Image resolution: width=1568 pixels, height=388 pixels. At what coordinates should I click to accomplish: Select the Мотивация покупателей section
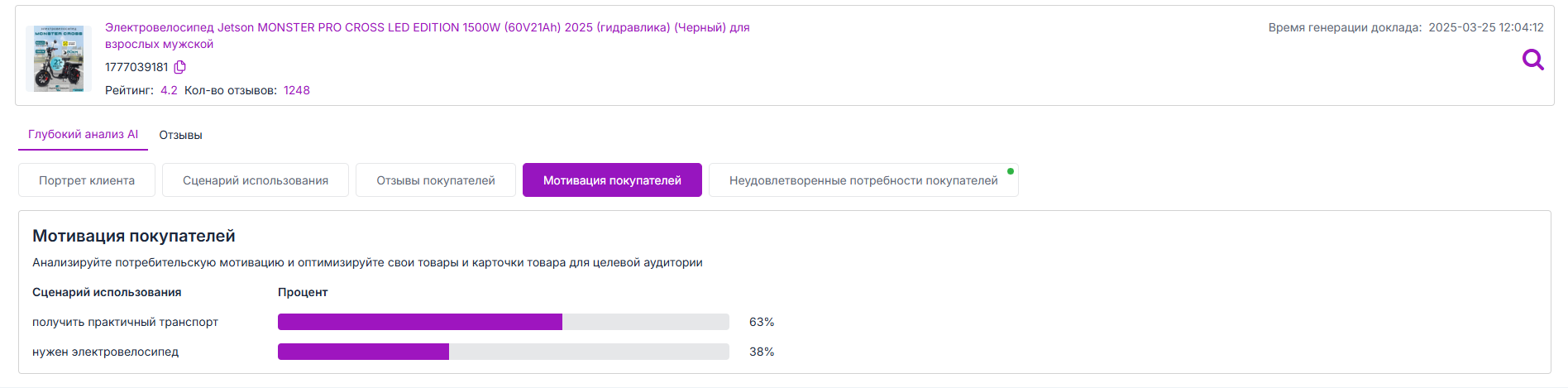point(612,180)
